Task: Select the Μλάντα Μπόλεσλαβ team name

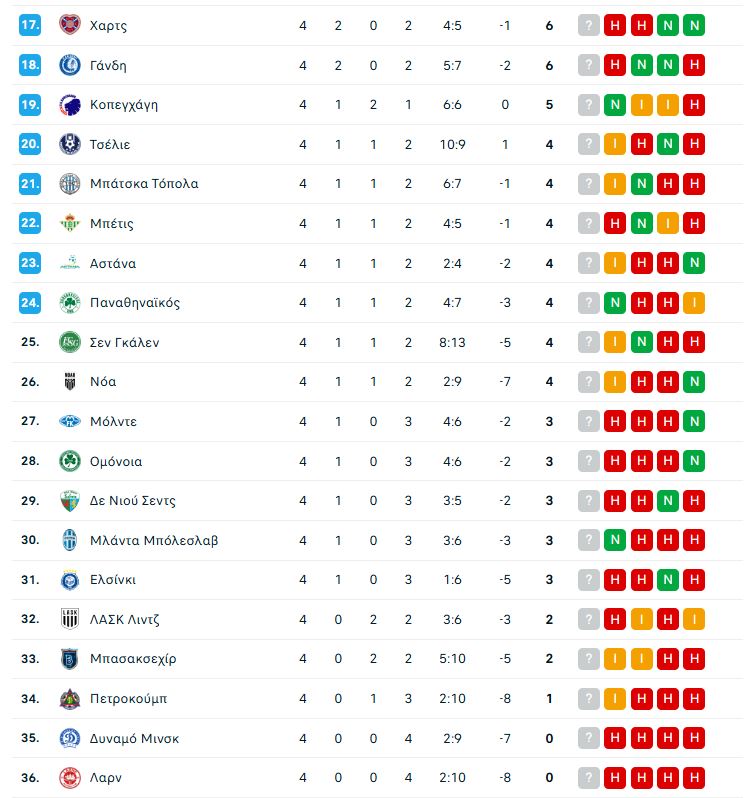Action: coord(154,540)
